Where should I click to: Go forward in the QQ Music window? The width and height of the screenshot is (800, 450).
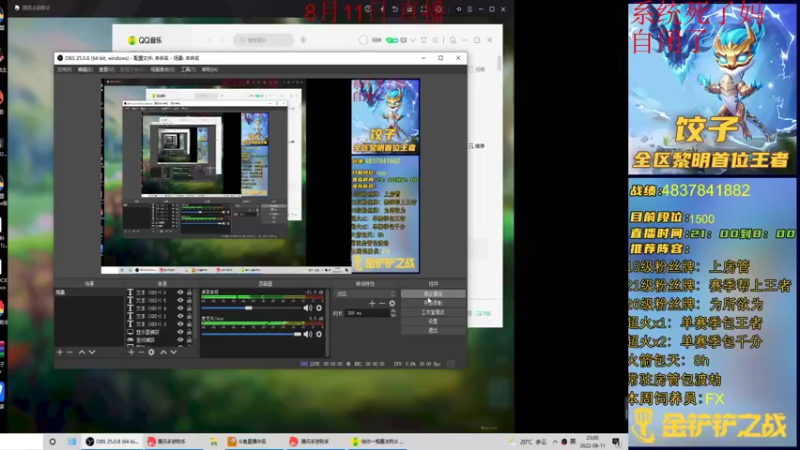(x=222, y=40)
